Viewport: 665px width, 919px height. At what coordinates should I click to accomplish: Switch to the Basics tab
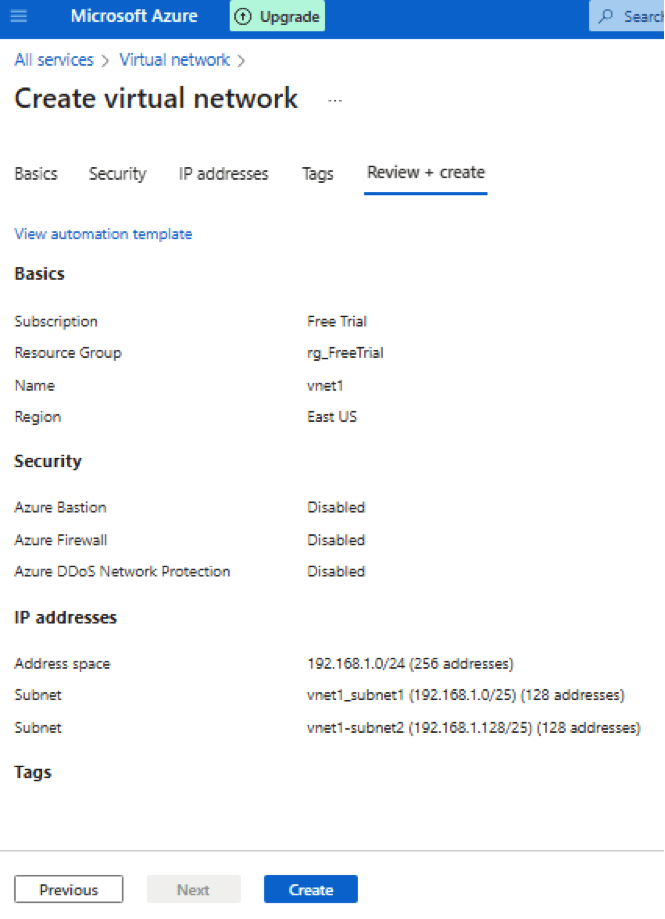pyautogui.click(x=36, y=174)
